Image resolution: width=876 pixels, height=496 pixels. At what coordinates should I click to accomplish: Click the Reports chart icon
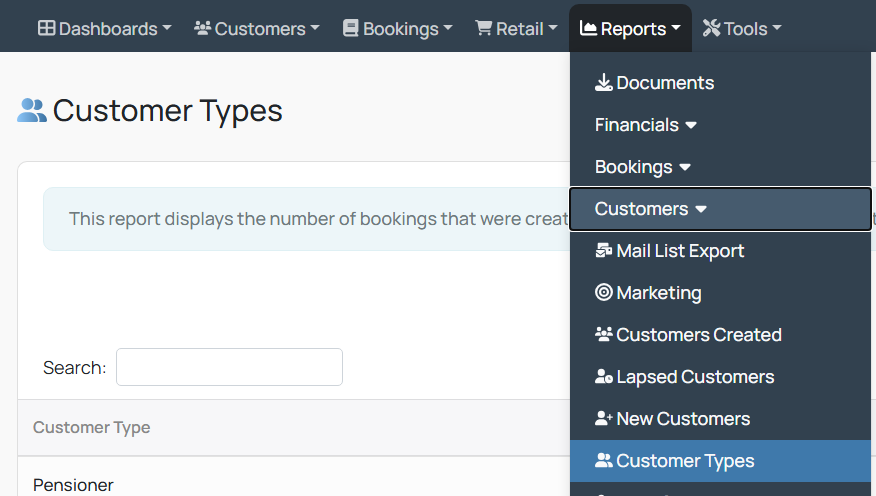(x=588, y=28)
